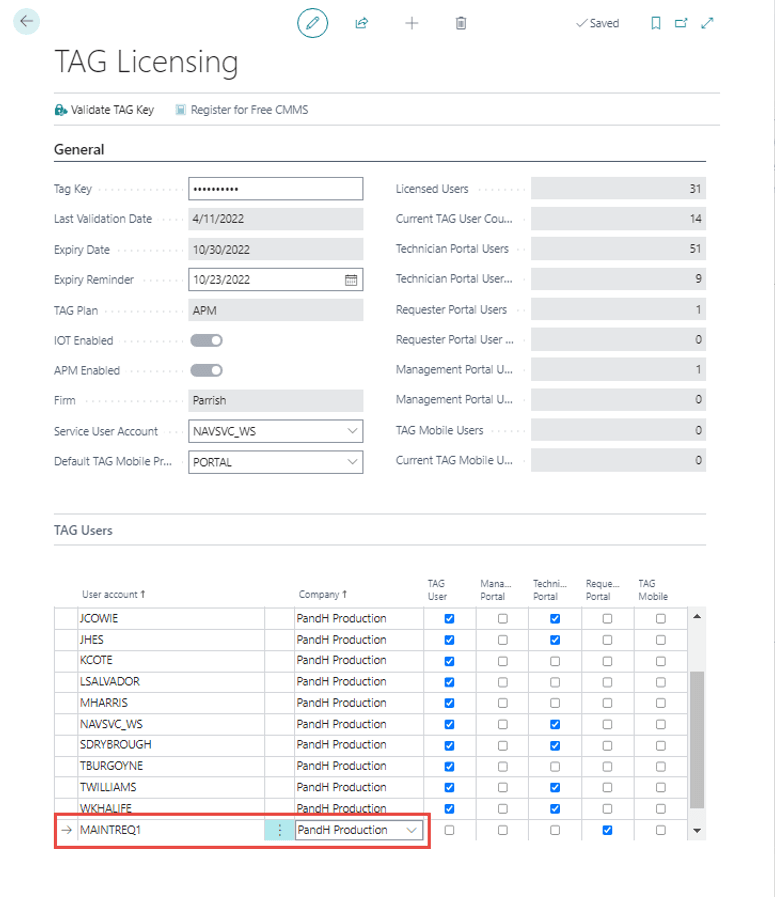Collapse the General section header
Viewport: 775px width, 897px height.
(79, 149)
